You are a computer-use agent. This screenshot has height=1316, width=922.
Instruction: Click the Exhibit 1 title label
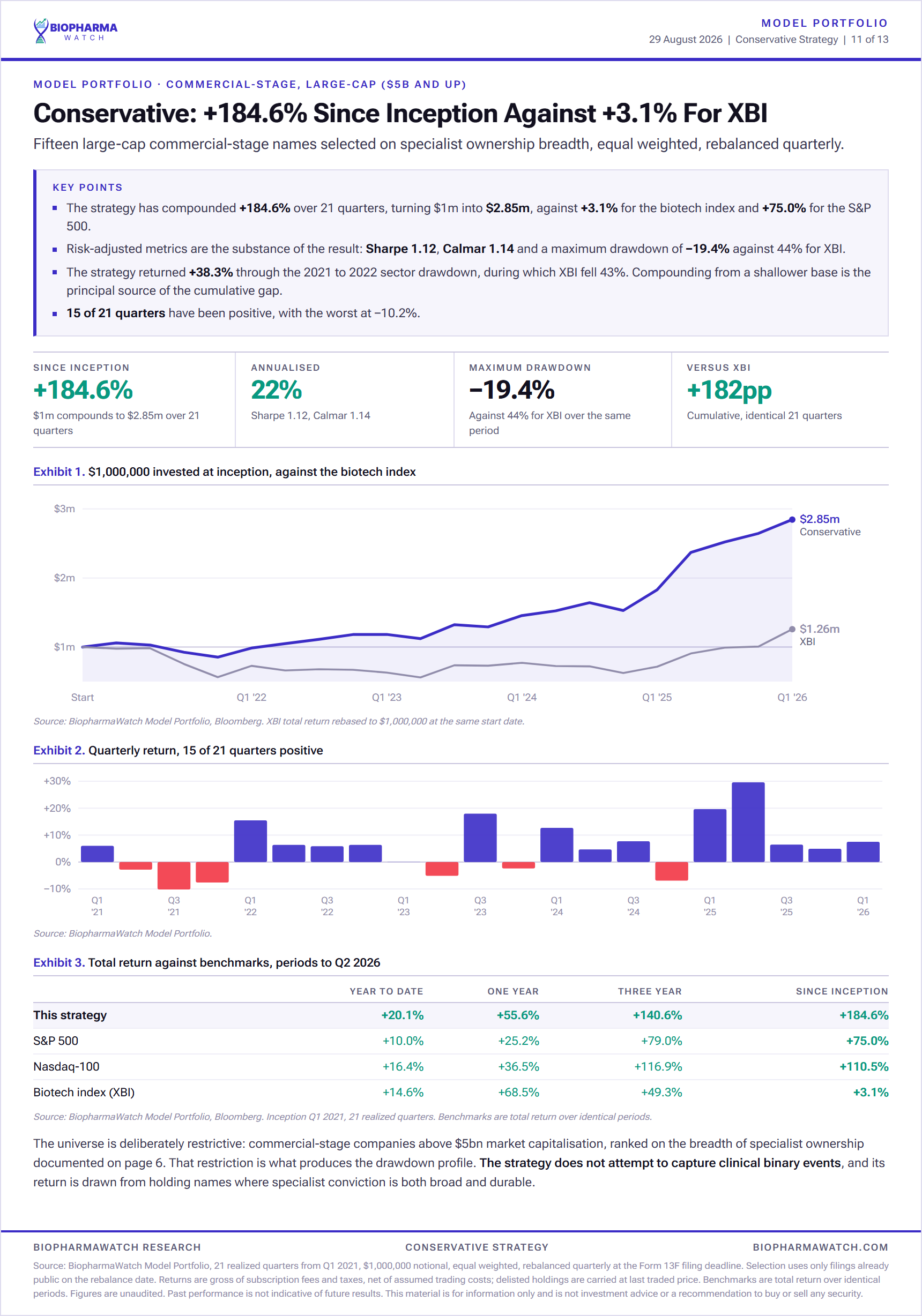[x=224, y=472]
